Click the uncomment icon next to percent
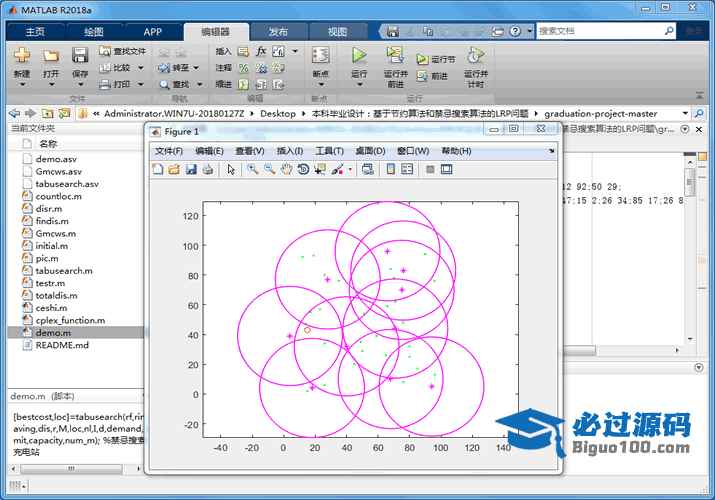 point(261,68)
